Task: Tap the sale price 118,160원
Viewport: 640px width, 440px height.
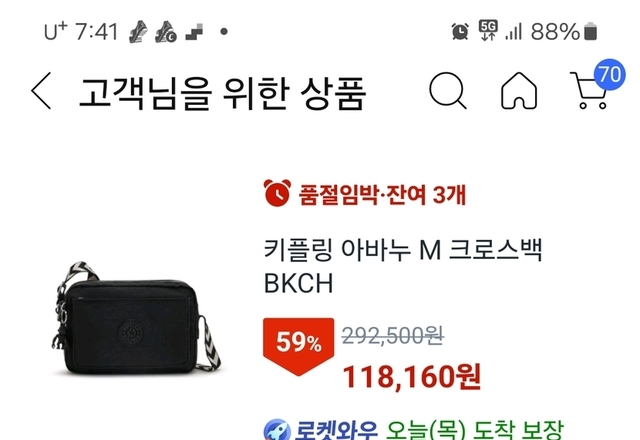Action: pyautogui.click(x=411, y=377)
